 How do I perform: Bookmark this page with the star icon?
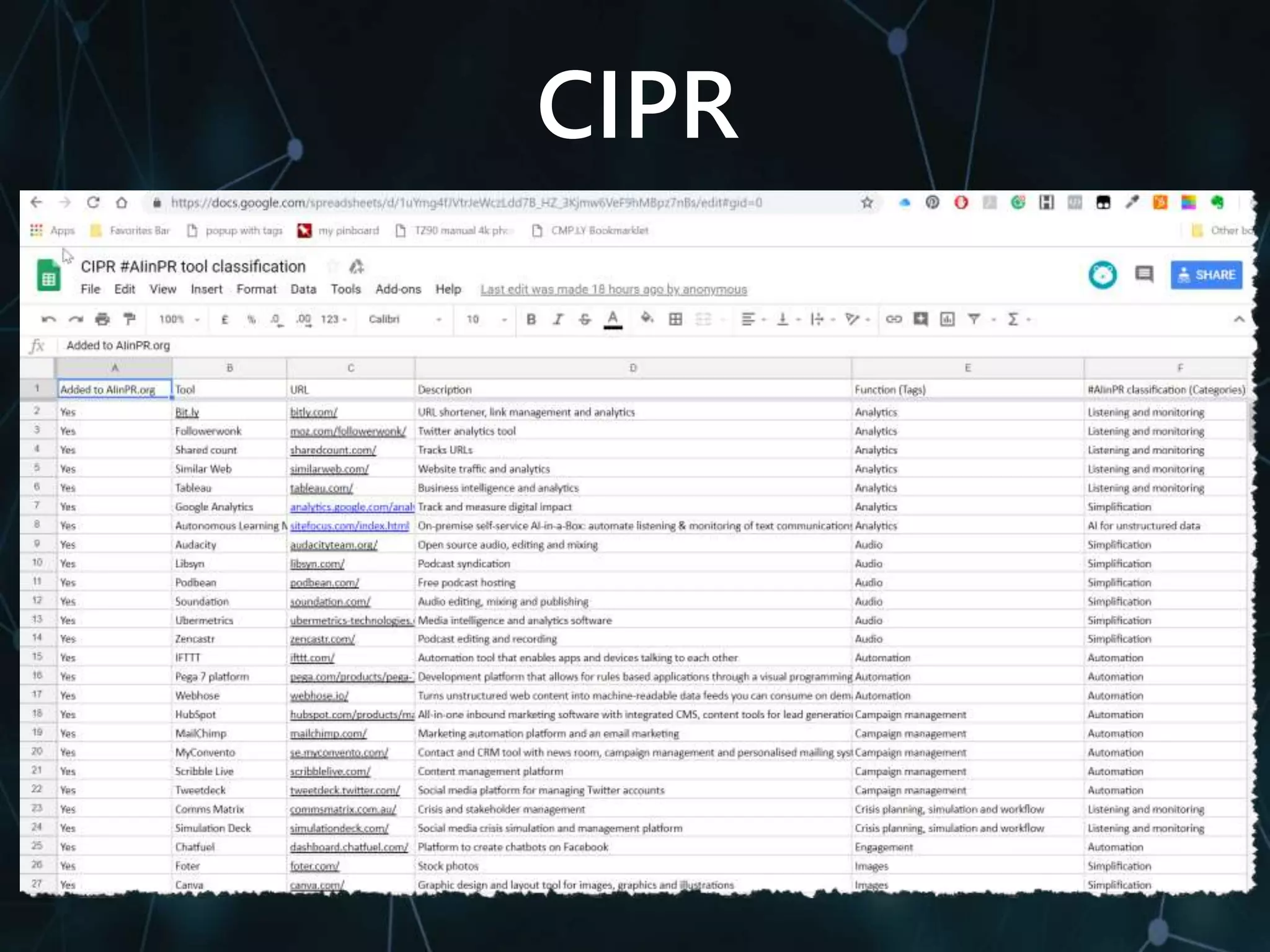(x=867, y=203)
